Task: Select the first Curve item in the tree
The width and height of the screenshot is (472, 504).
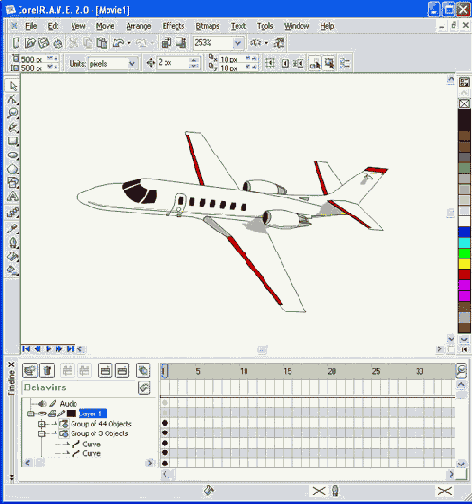Action: [x=91, y=444]
